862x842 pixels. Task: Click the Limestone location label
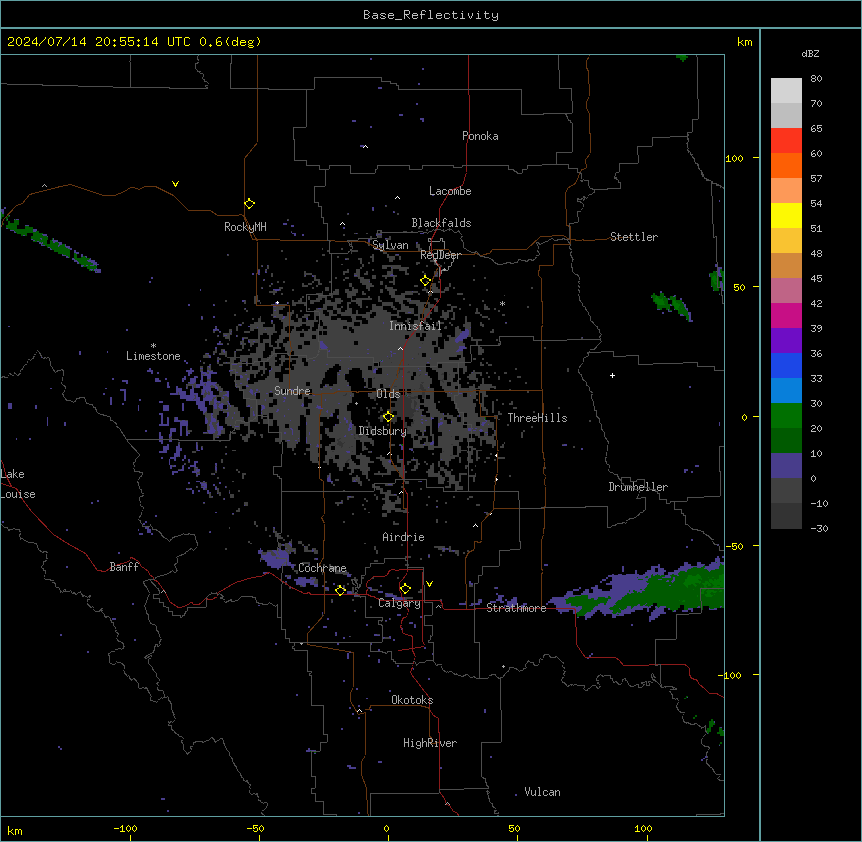[x=153, y=356]
